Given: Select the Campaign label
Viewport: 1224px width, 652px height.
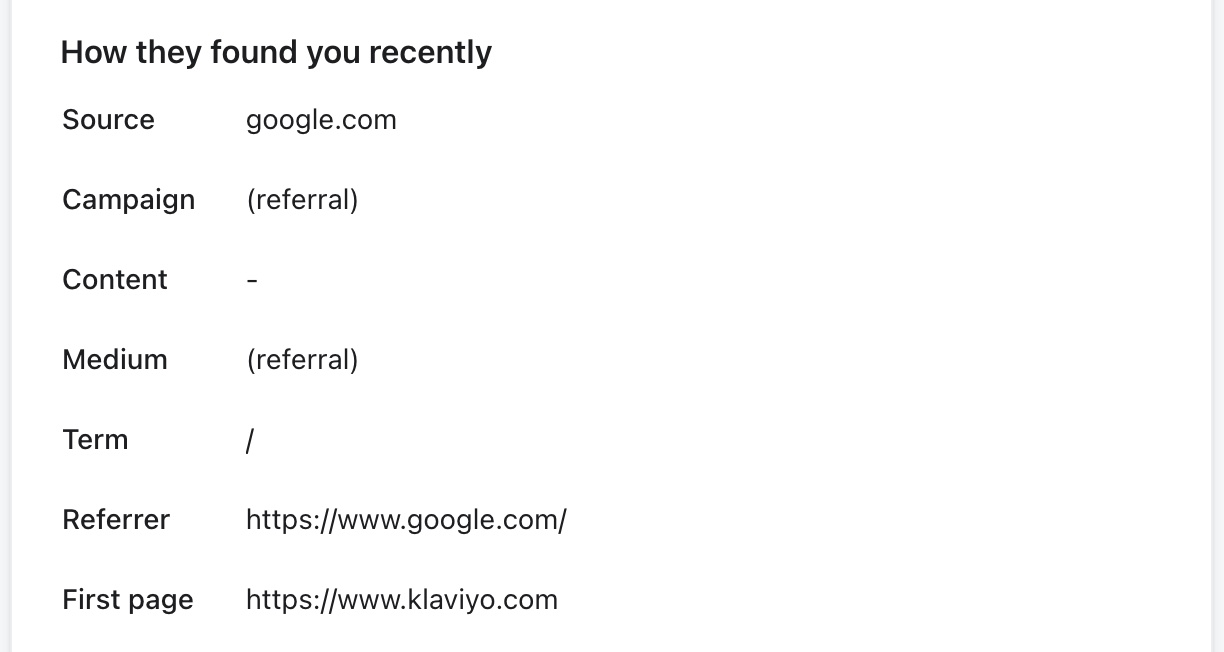Looking at the screenshot, I should (128, 200).
